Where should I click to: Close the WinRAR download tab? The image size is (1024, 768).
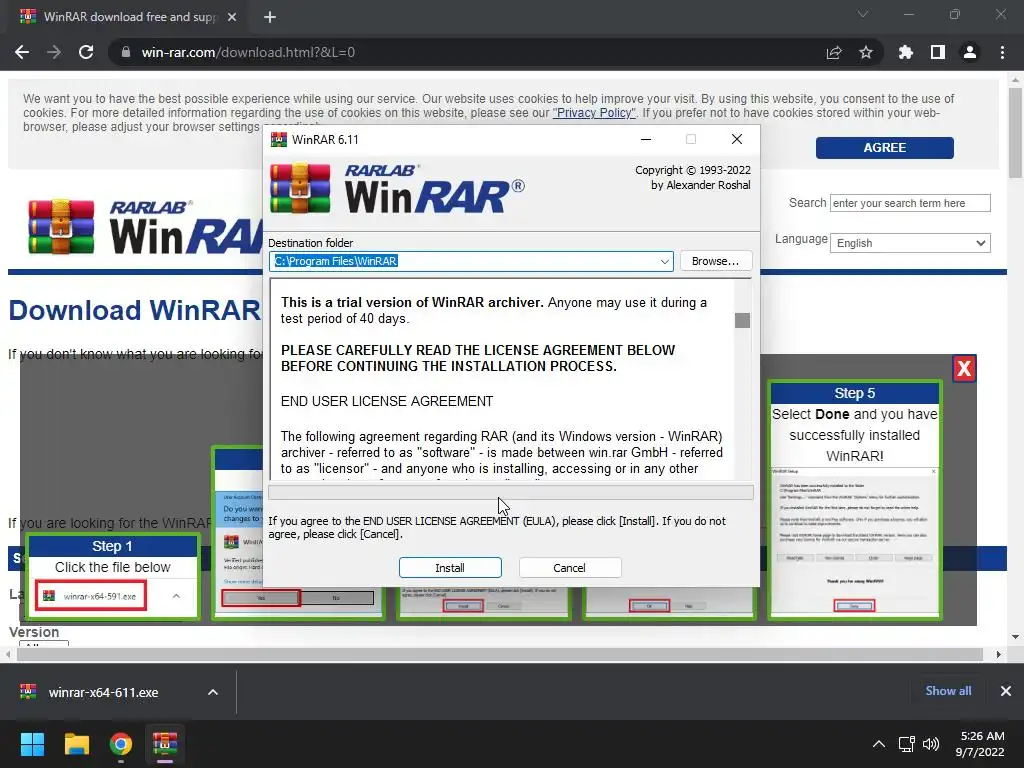click(232, 17)
